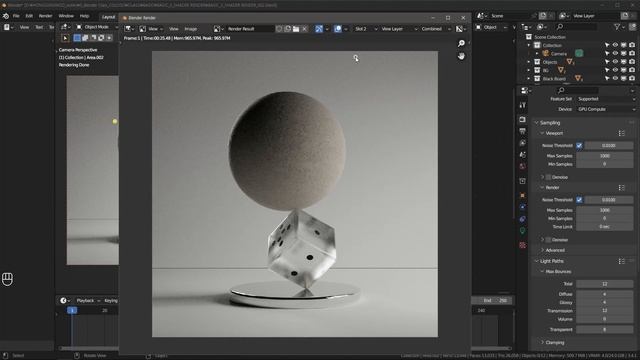The height and width of the screenshot is (360, 640).
Task: Click the unlink image X icon
Action: pyautogui.click(x=304, y=29)
